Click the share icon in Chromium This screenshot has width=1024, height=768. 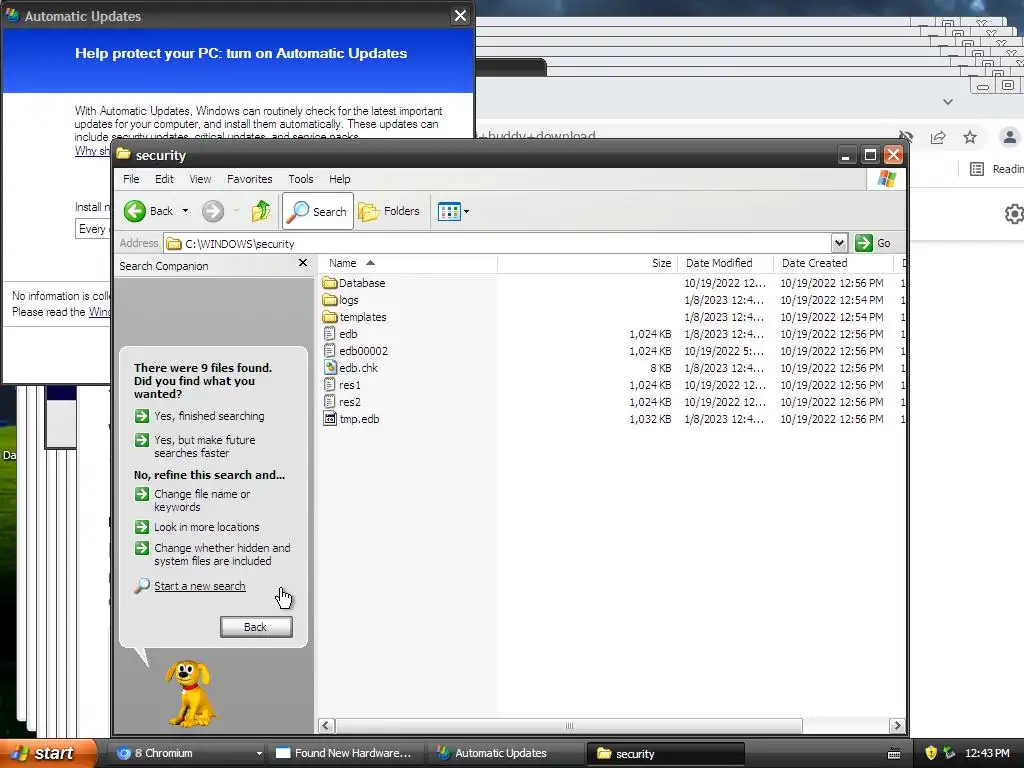(x=938, y=137)
